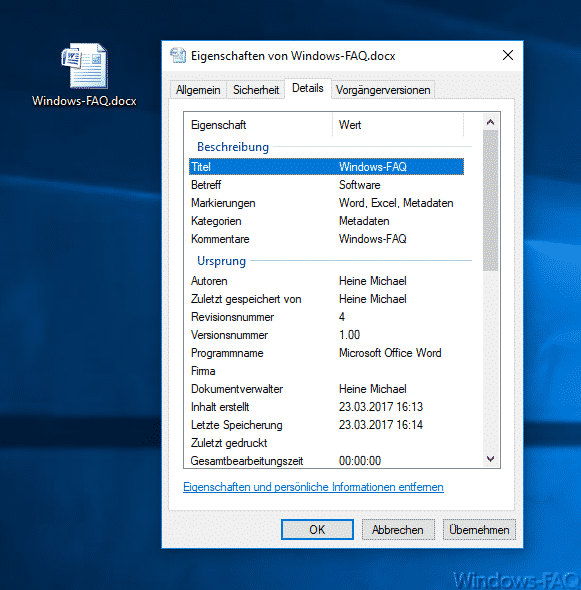Image resolution: width=581 pixels, height=590 pixels.
Task: Click the scrollbar up arrow
Action: click(490, 122)
